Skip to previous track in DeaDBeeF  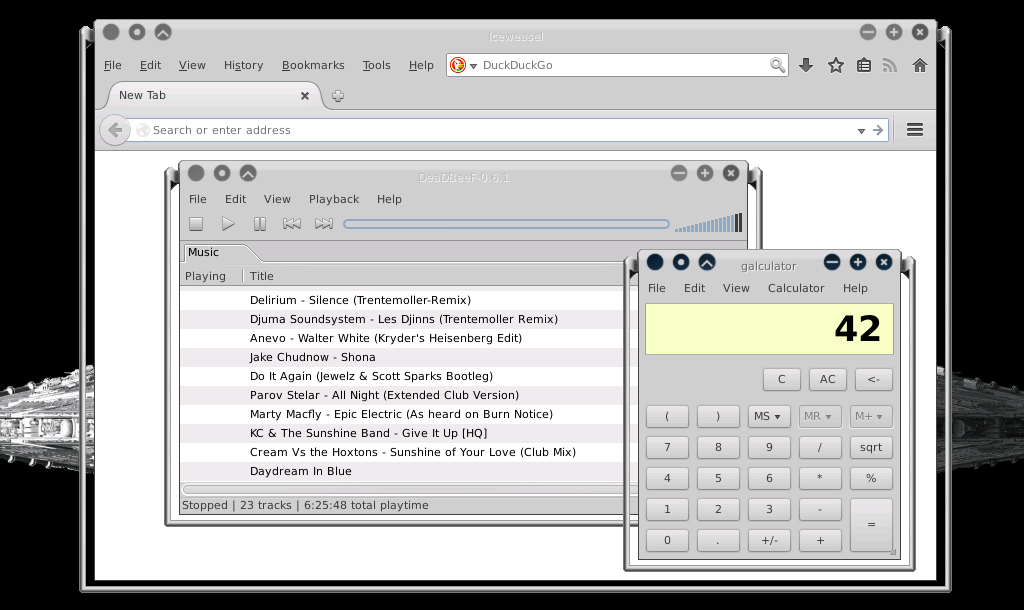click(x=291, y=223)
